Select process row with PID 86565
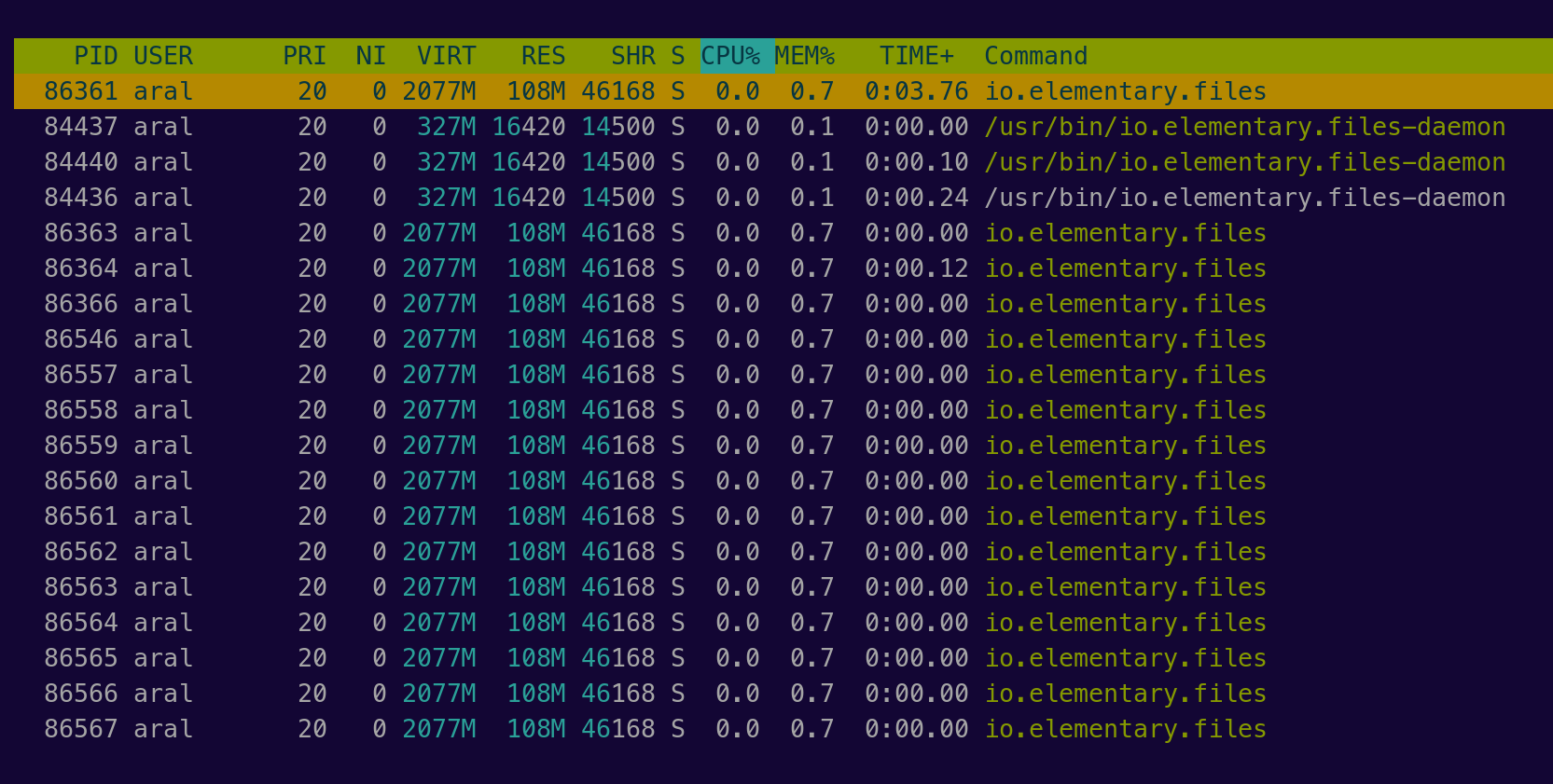Screen dimensions: 1553x784 tap(783, 658)
